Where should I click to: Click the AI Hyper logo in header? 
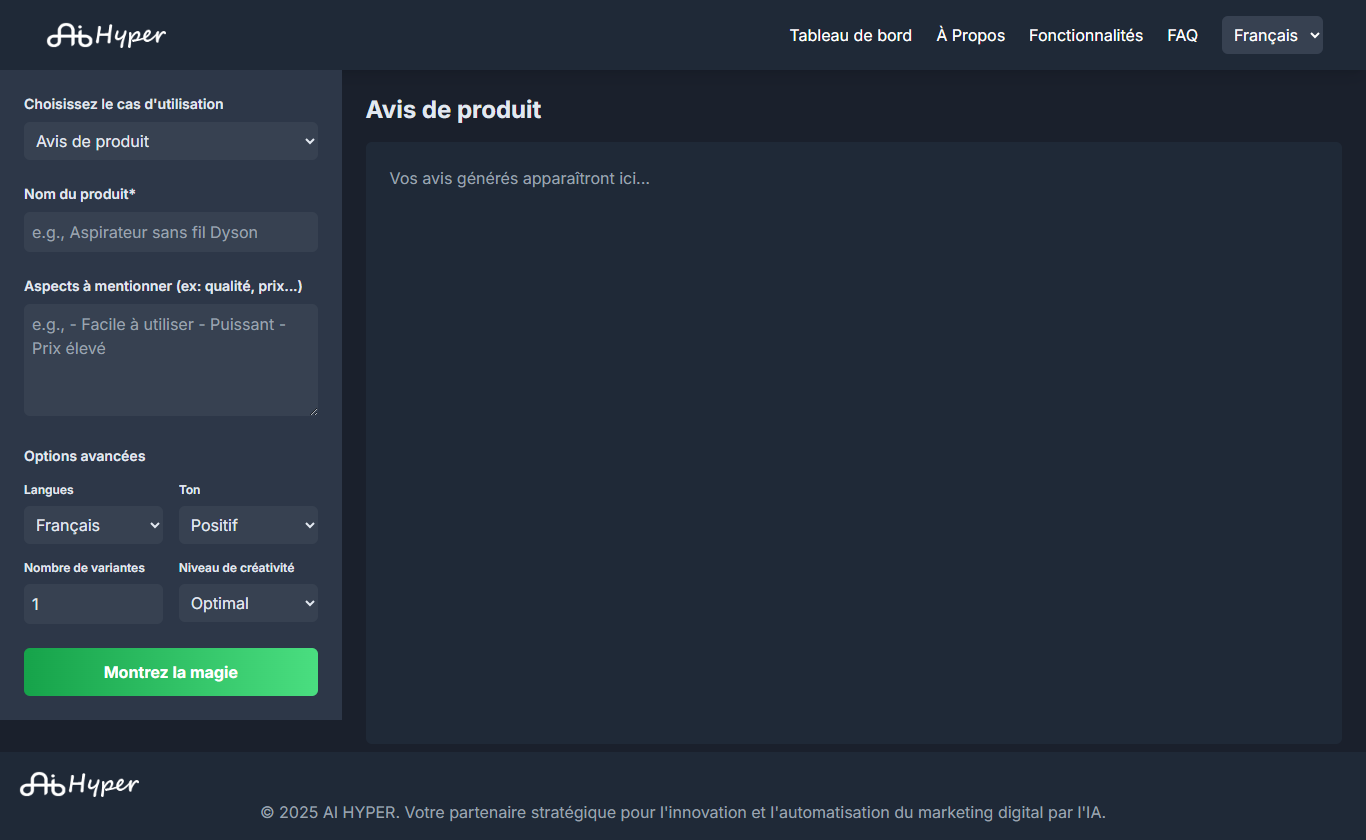click(106, 35)
